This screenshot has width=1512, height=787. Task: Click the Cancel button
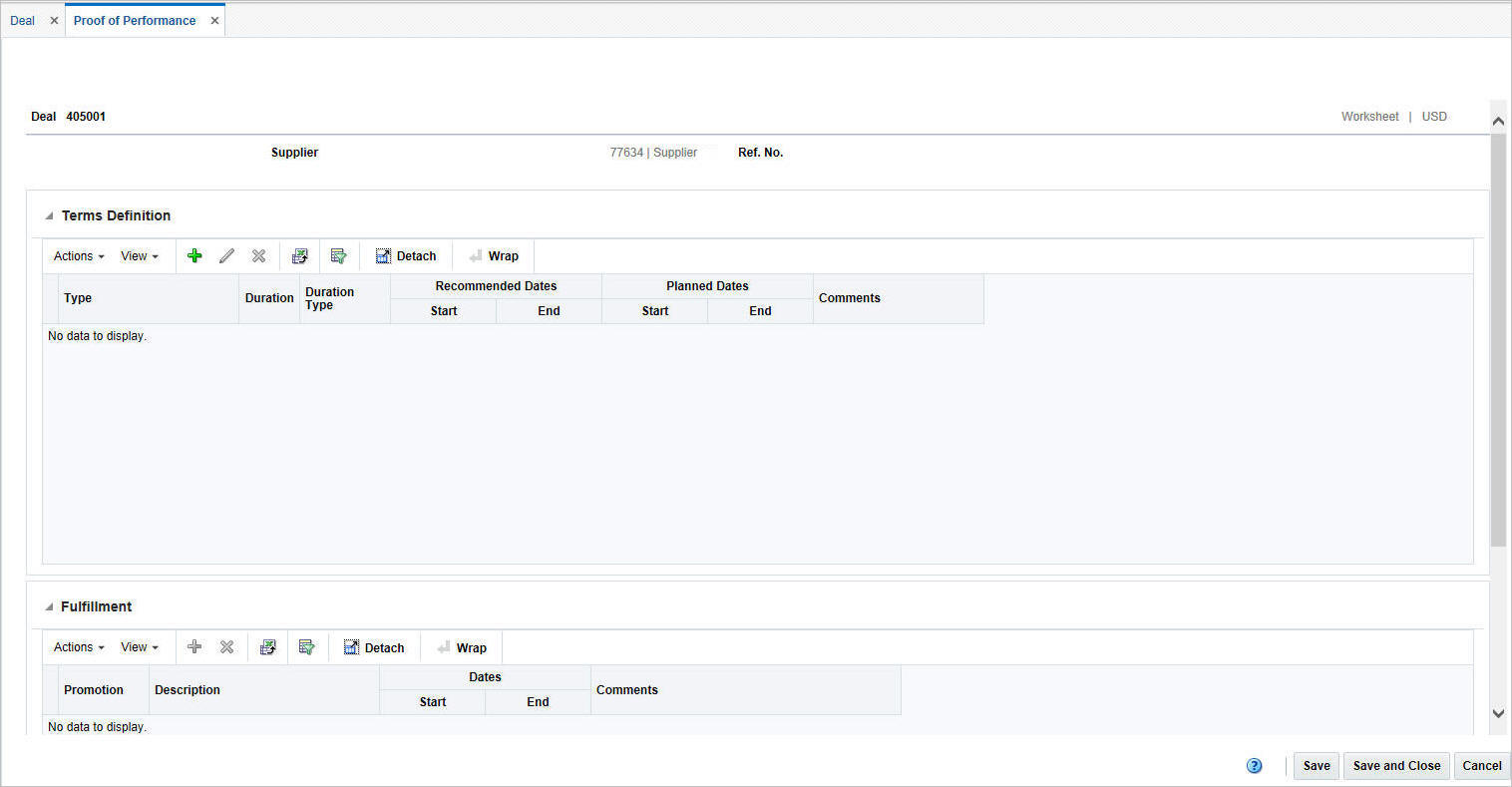click(1482, 766)
